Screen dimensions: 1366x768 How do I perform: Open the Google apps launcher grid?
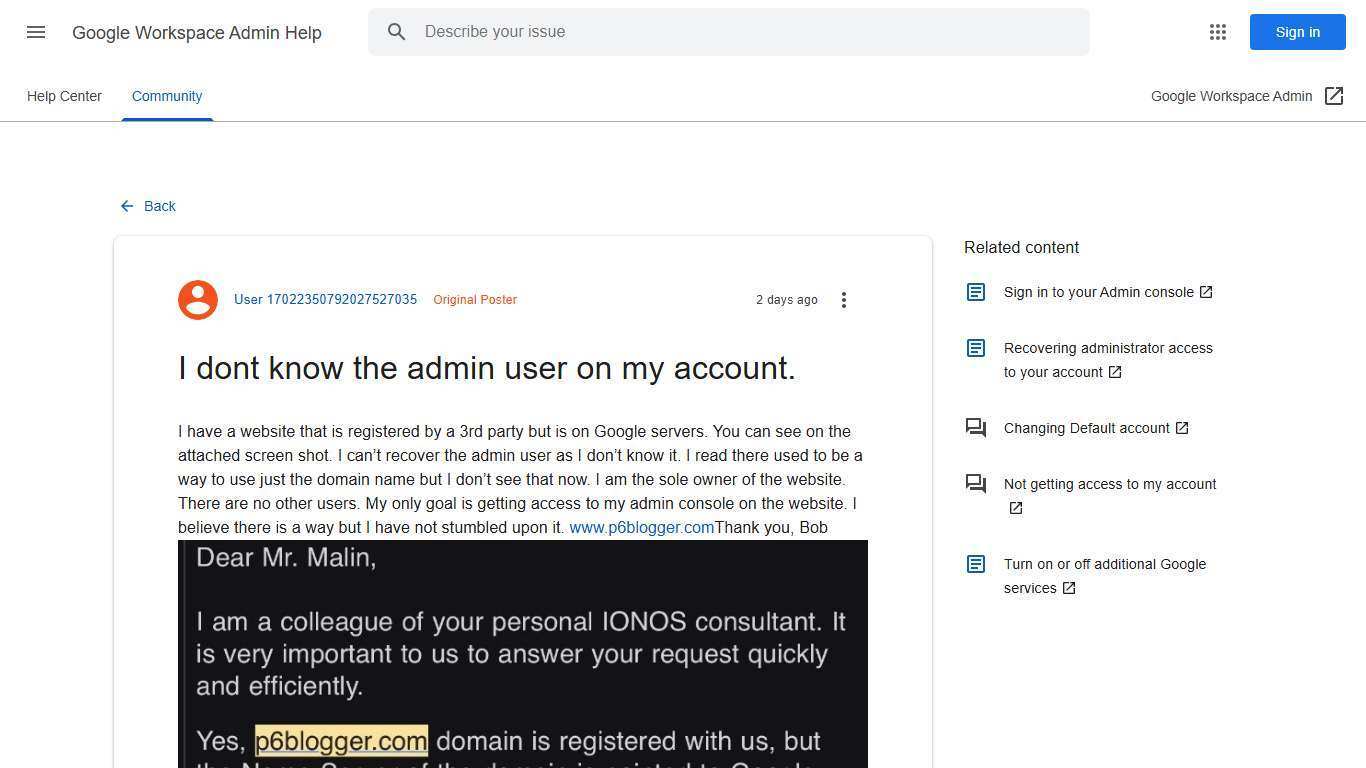tap(1218, 32)
